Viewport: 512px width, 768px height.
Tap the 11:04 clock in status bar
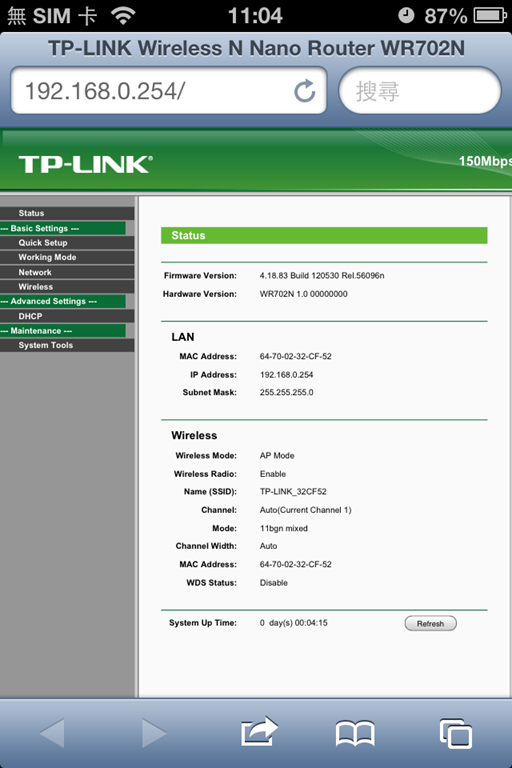click(x=255, y=15)
